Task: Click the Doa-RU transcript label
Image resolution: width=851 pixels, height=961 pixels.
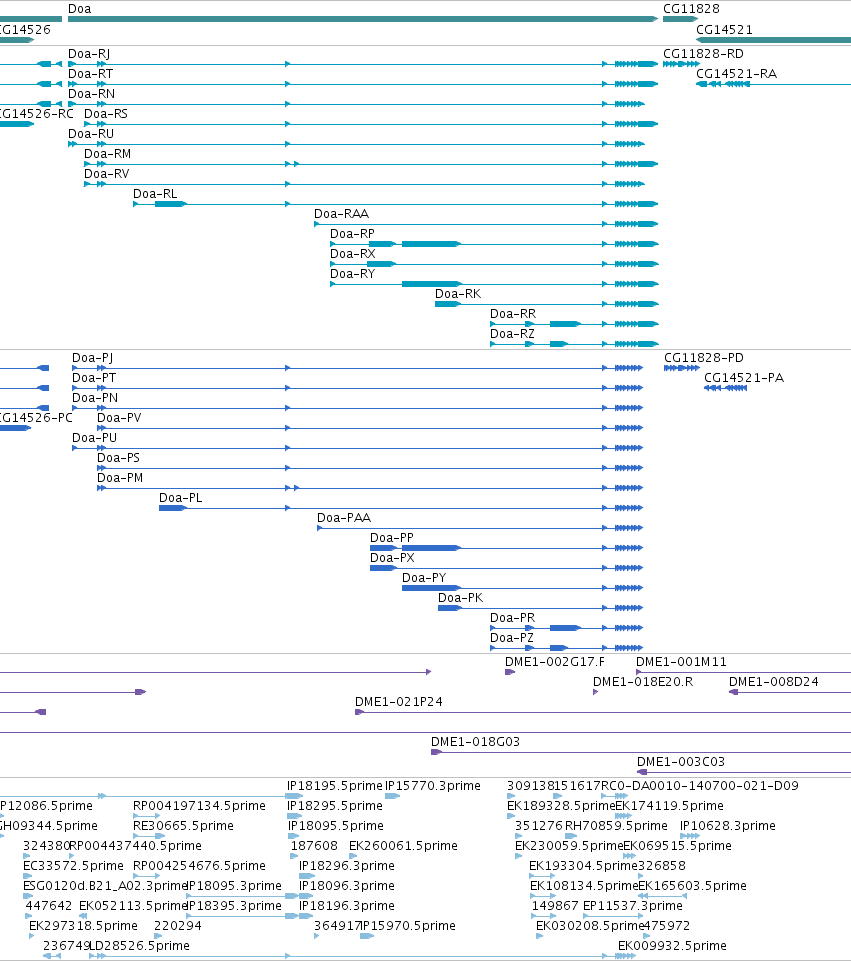Action: (x=91, y=134)
